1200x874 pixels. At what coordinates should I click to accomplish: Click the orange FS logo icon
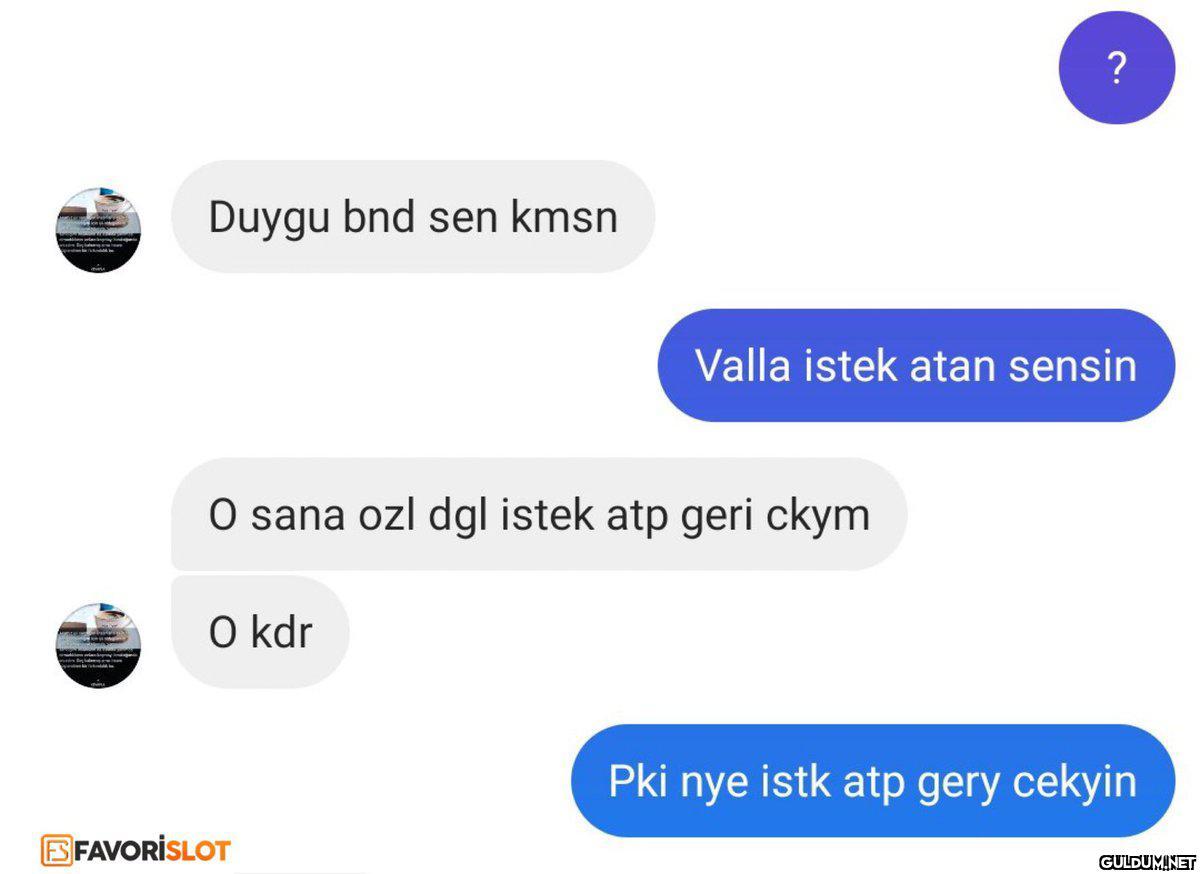point(56,850)
